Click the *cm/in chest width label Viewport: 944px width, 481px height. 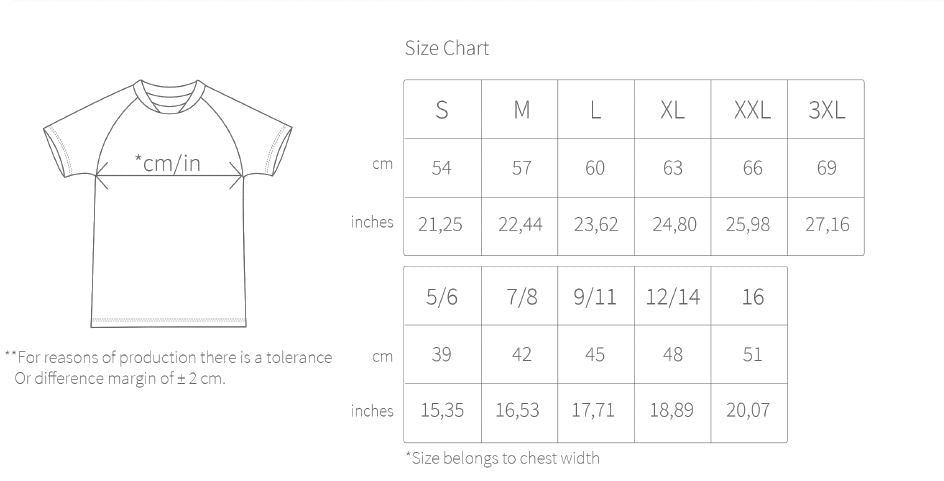pos(167,163)
